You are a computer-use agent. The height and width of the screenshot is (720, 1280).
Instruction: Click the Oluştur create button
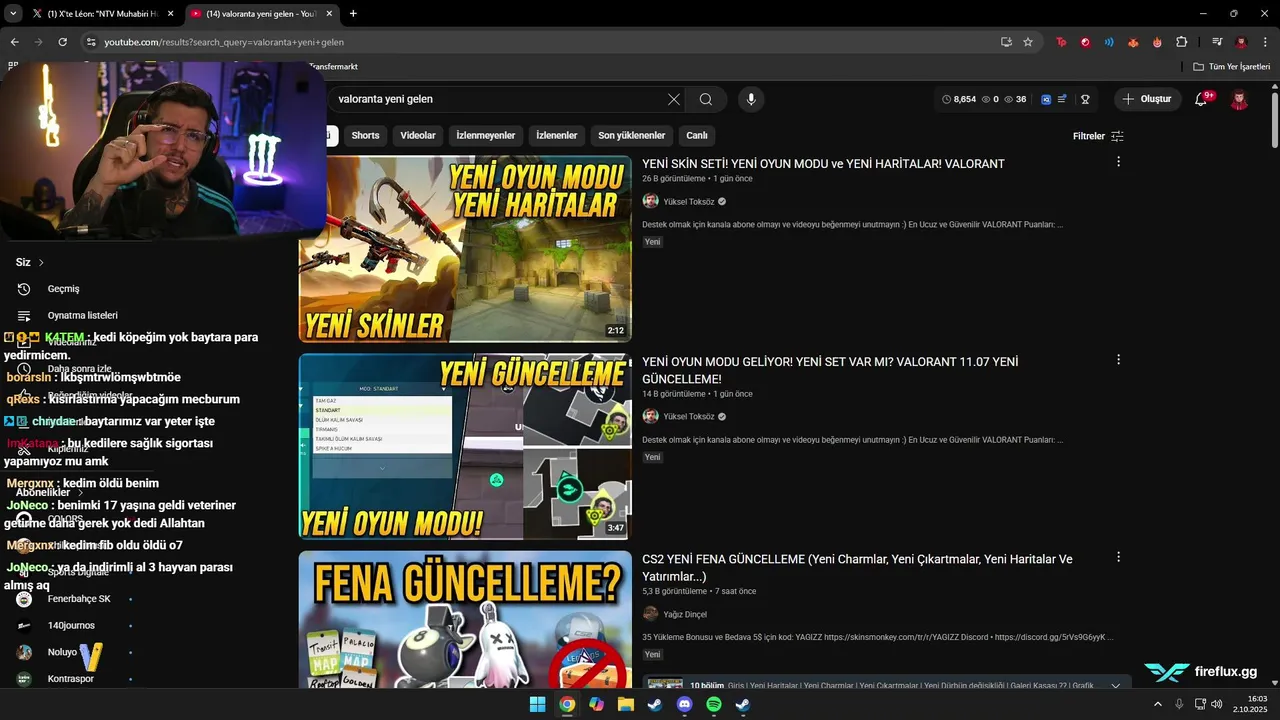pos(1147,99)
